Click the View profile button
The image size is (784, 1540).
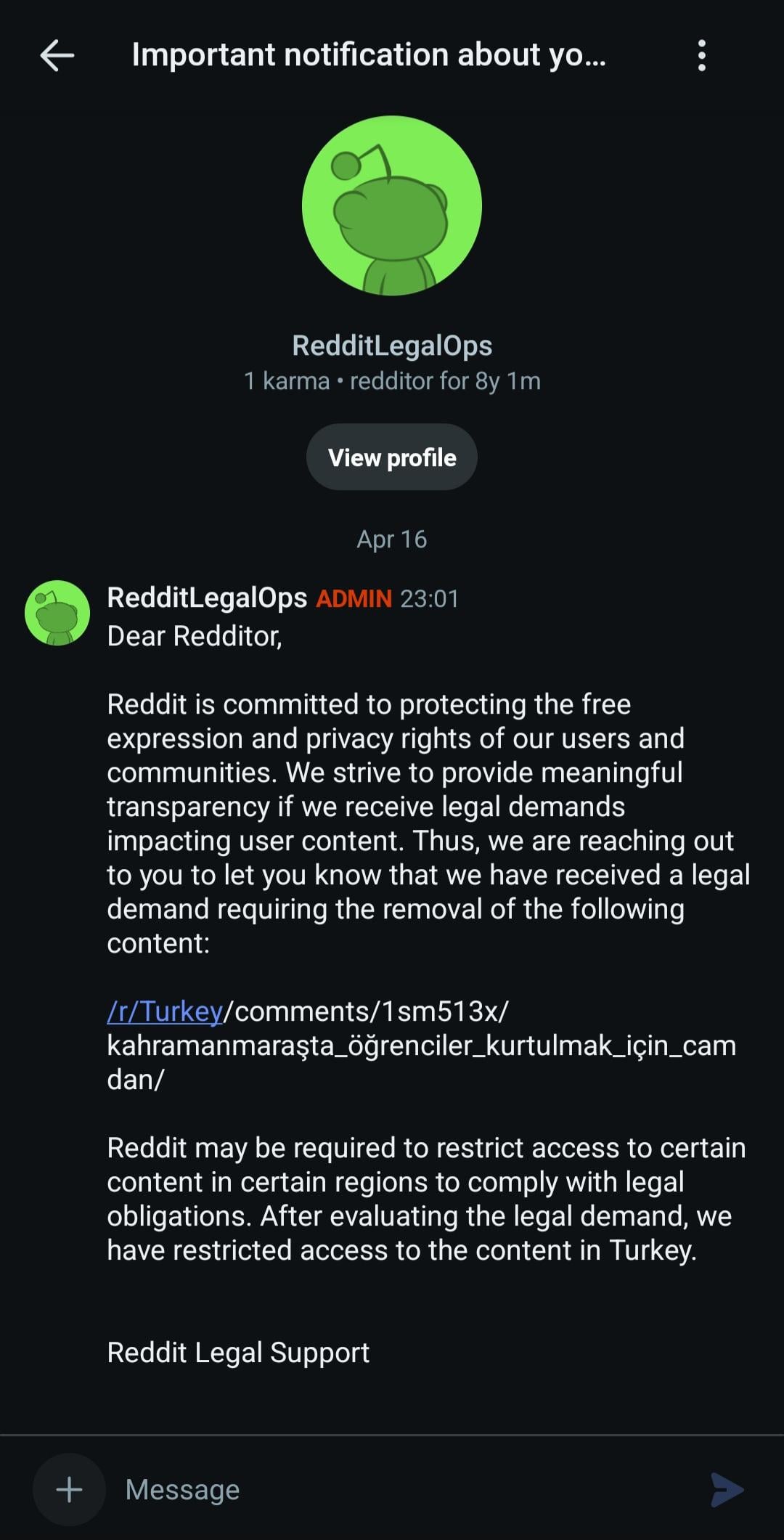click(392, 457)
